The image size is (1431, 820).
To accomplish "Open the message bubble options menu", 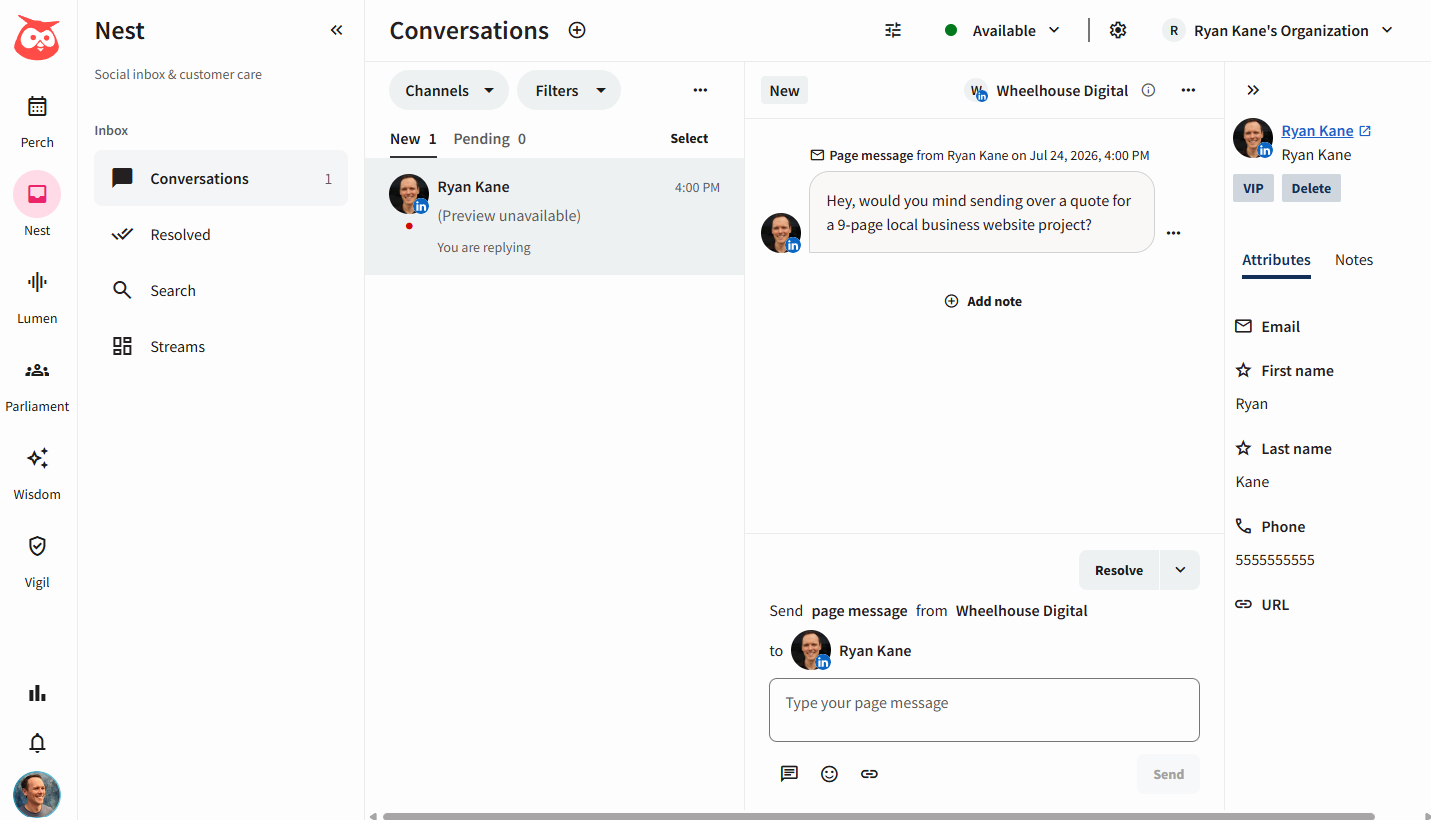I will tap(1173, 233).
